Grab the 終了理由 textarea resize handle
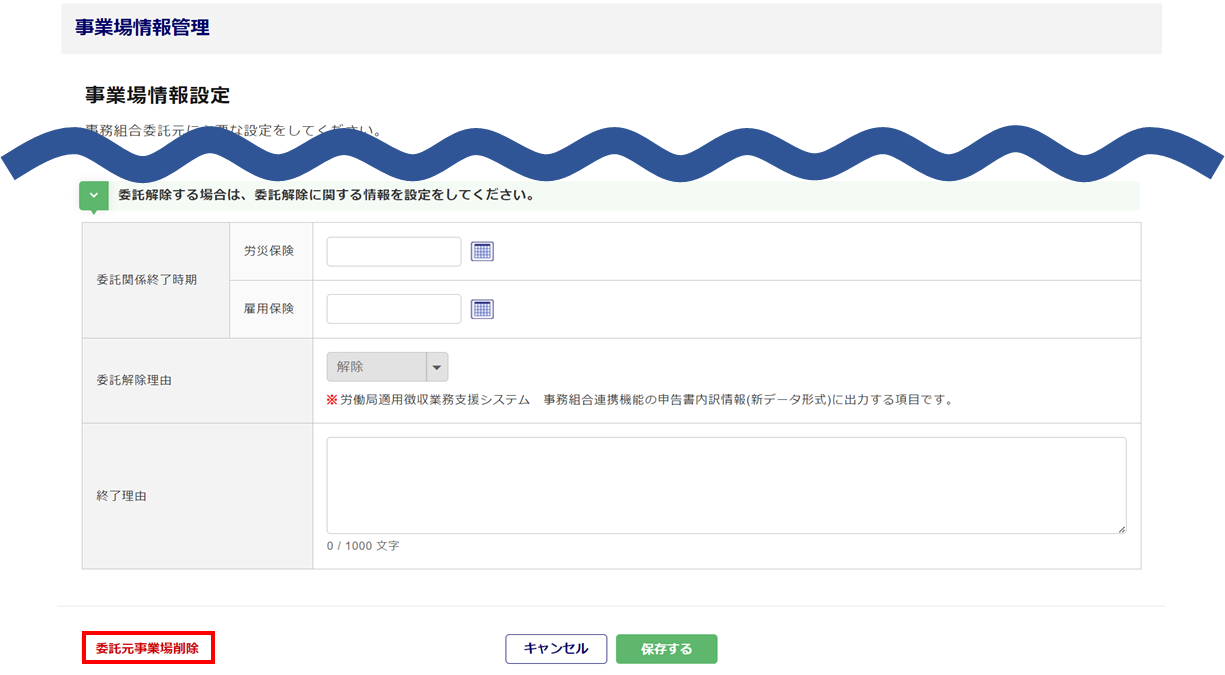The height and width of the screenshot is (675, 1225). [x=1121, y=529]
